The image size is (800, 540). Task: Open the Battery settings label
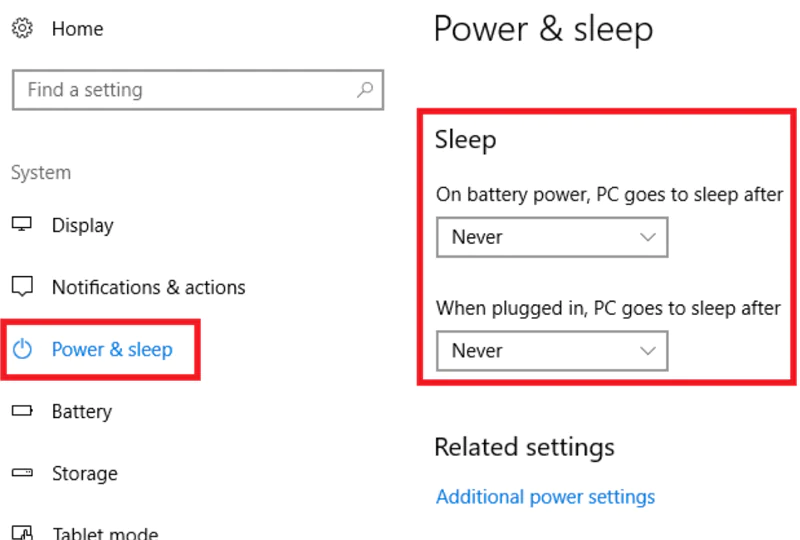pyautogui.click(x=82, y=411)
